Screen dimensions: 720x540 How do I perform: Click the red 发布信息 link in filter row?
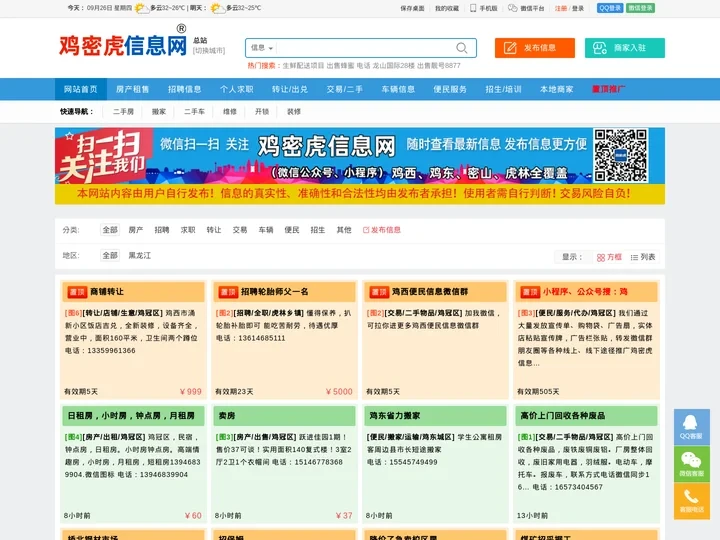(x=382, y=230)
